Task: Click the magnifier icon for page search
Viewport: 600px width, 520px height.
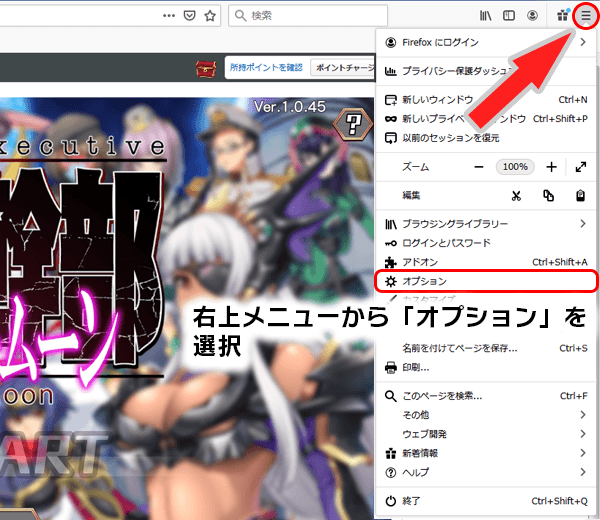Action: coord(391,396)
